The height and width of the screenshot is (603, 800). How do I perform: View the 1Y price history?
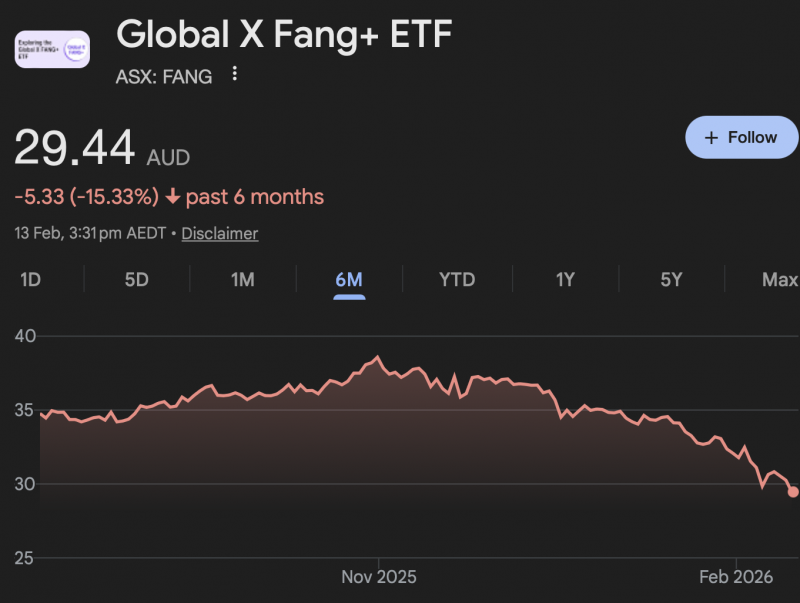(x=565, y=279)
